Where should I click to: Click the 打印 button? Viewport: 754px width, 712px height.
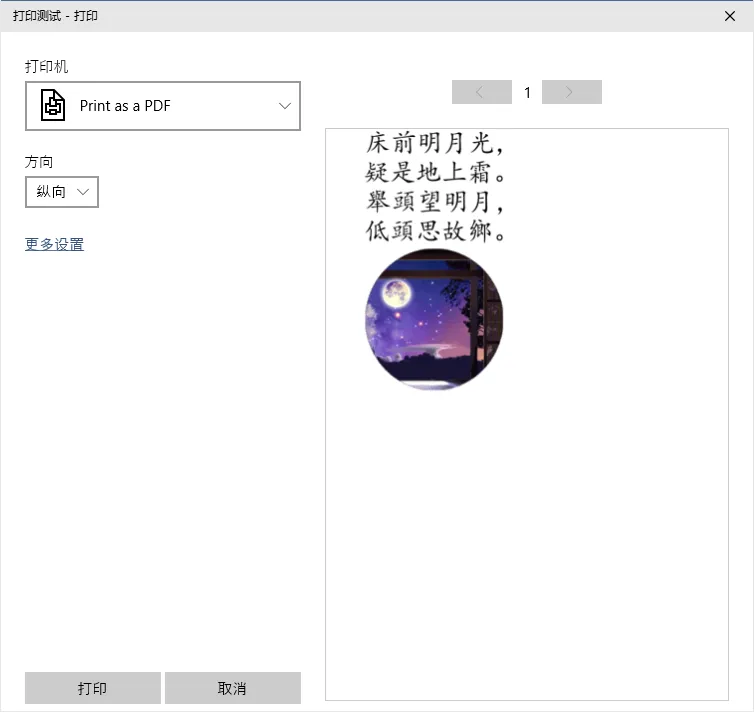point(92,688)
